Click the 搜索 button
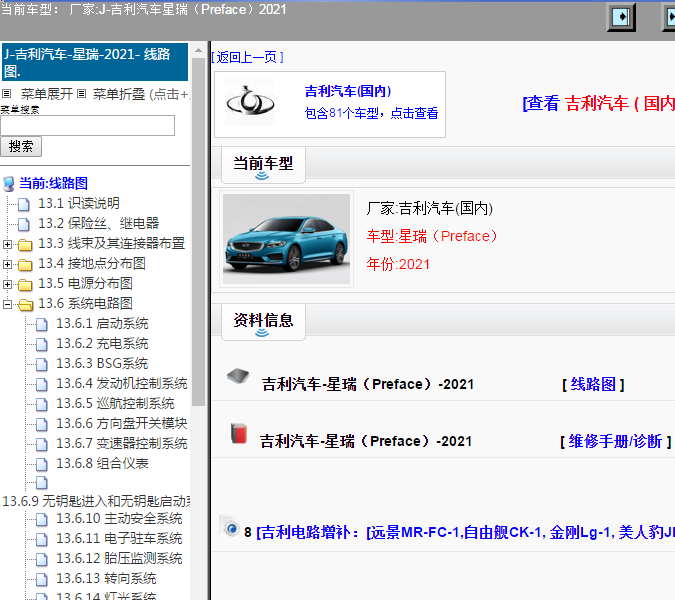 [x=21, y=147]
